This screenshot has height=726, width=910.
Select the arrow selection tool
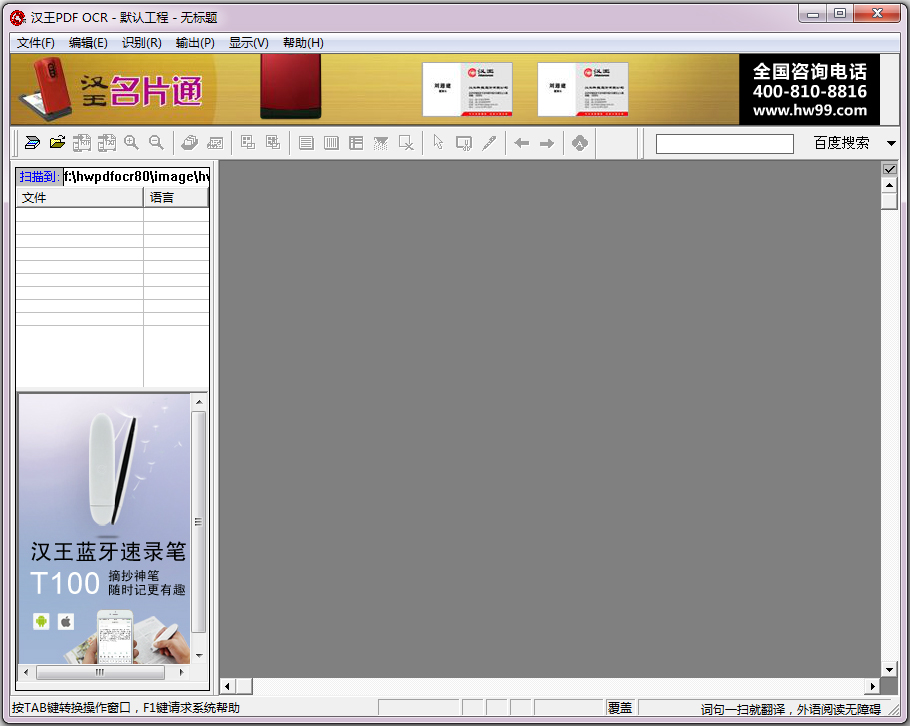pyautogui.click(x=438, y=142)
